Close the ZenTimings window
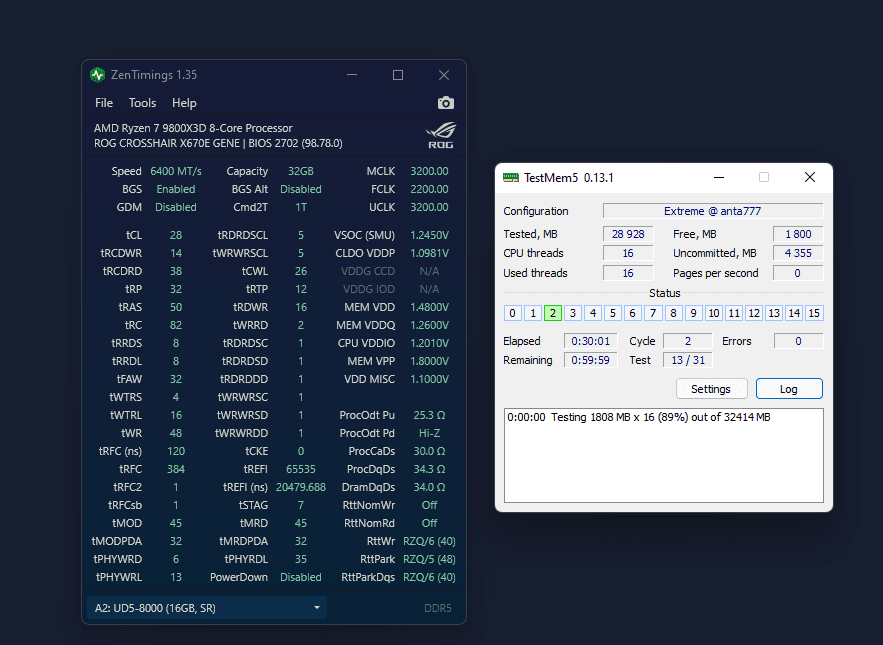883x645 pixels. pyautogui.click(x=444, y=75)
